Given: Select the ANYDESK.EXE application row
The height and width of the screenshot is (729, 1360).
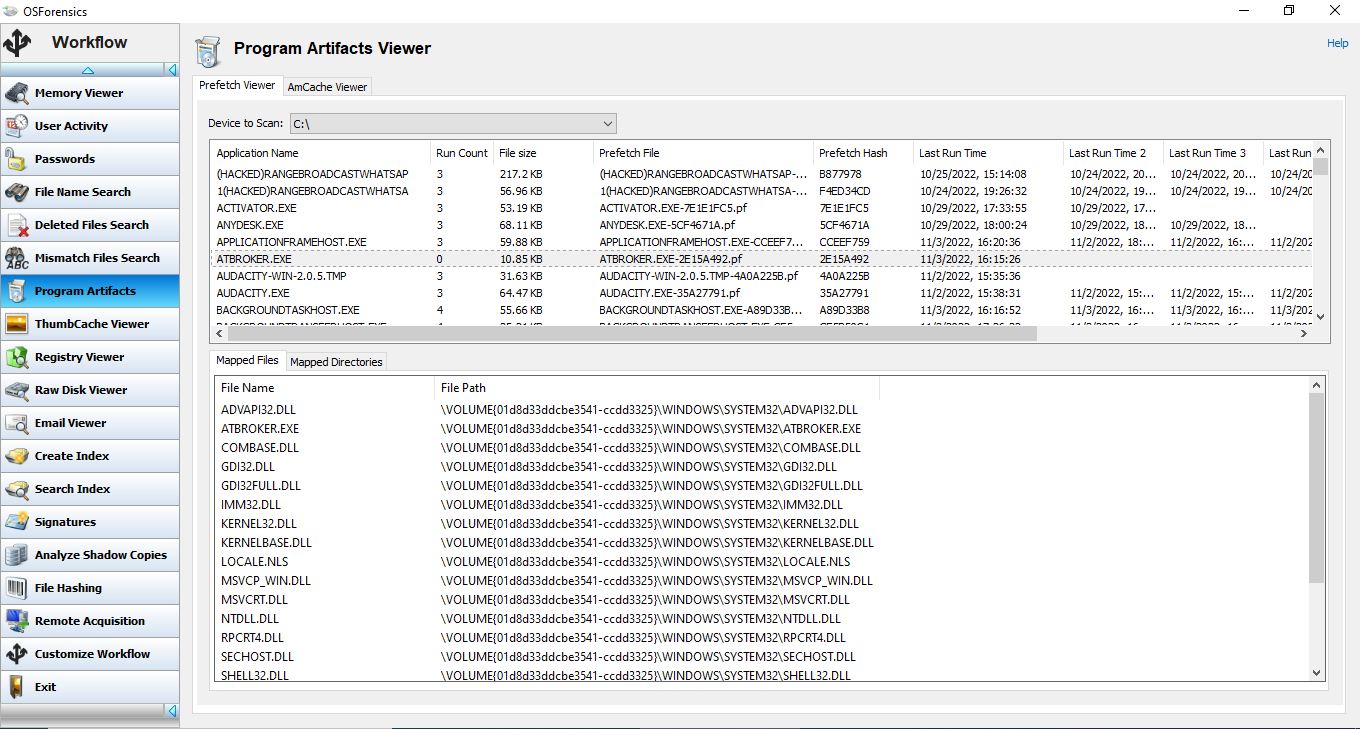Looking at the screenshot, I should pyautogui.click(x=761, y=225).
